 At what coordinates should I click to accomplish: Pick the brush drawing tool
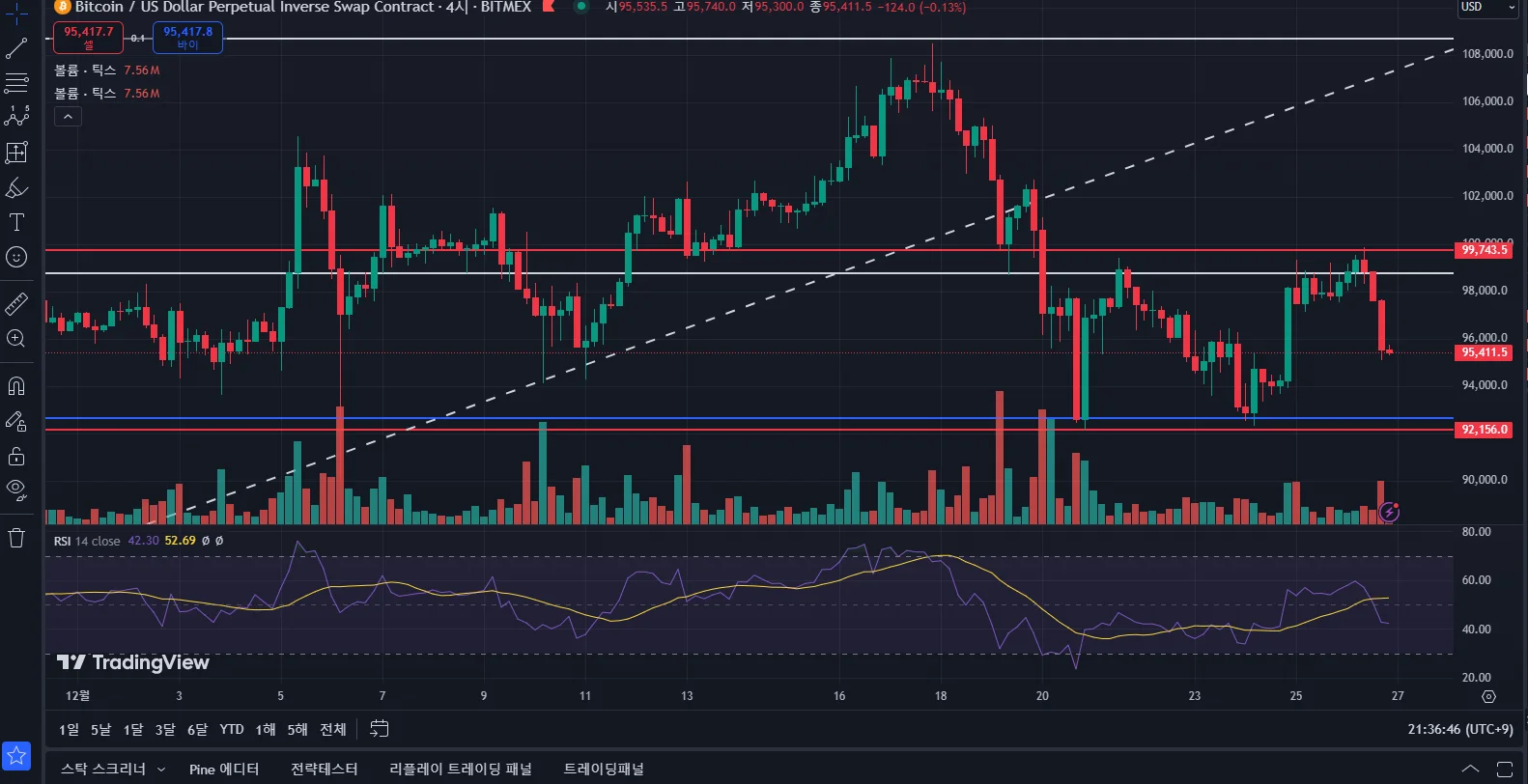tap(16, 187)
